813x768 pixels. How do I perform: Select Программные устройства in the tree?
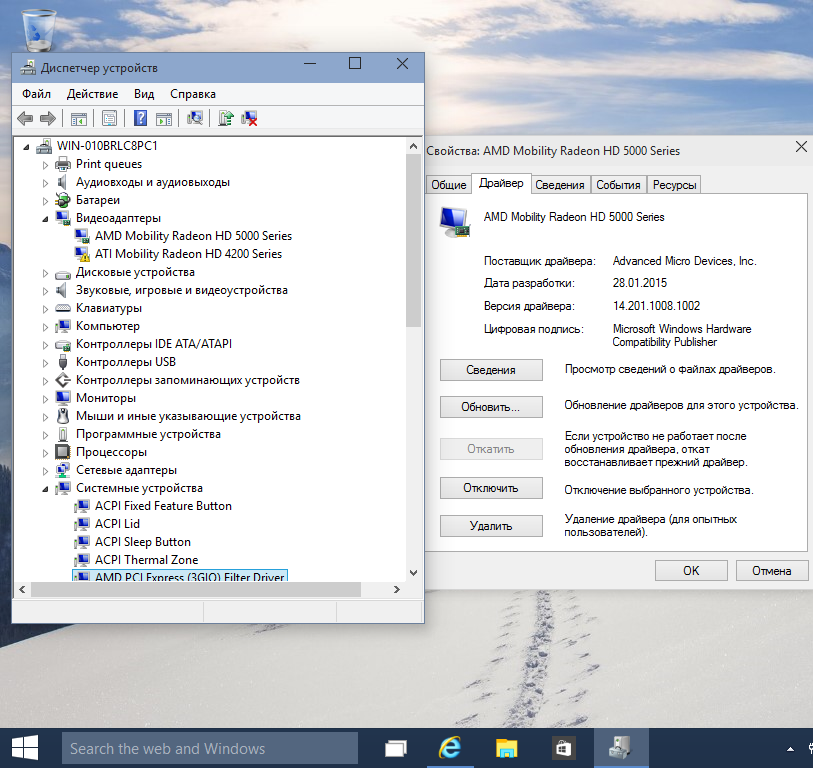pyautogui.click(x=148, y=434)
